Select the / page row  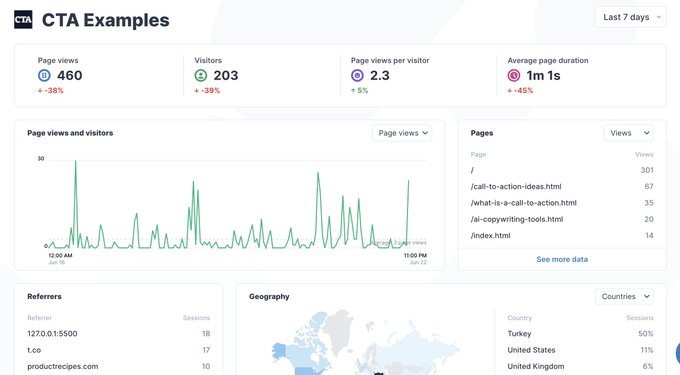click(x=562, y=170)
